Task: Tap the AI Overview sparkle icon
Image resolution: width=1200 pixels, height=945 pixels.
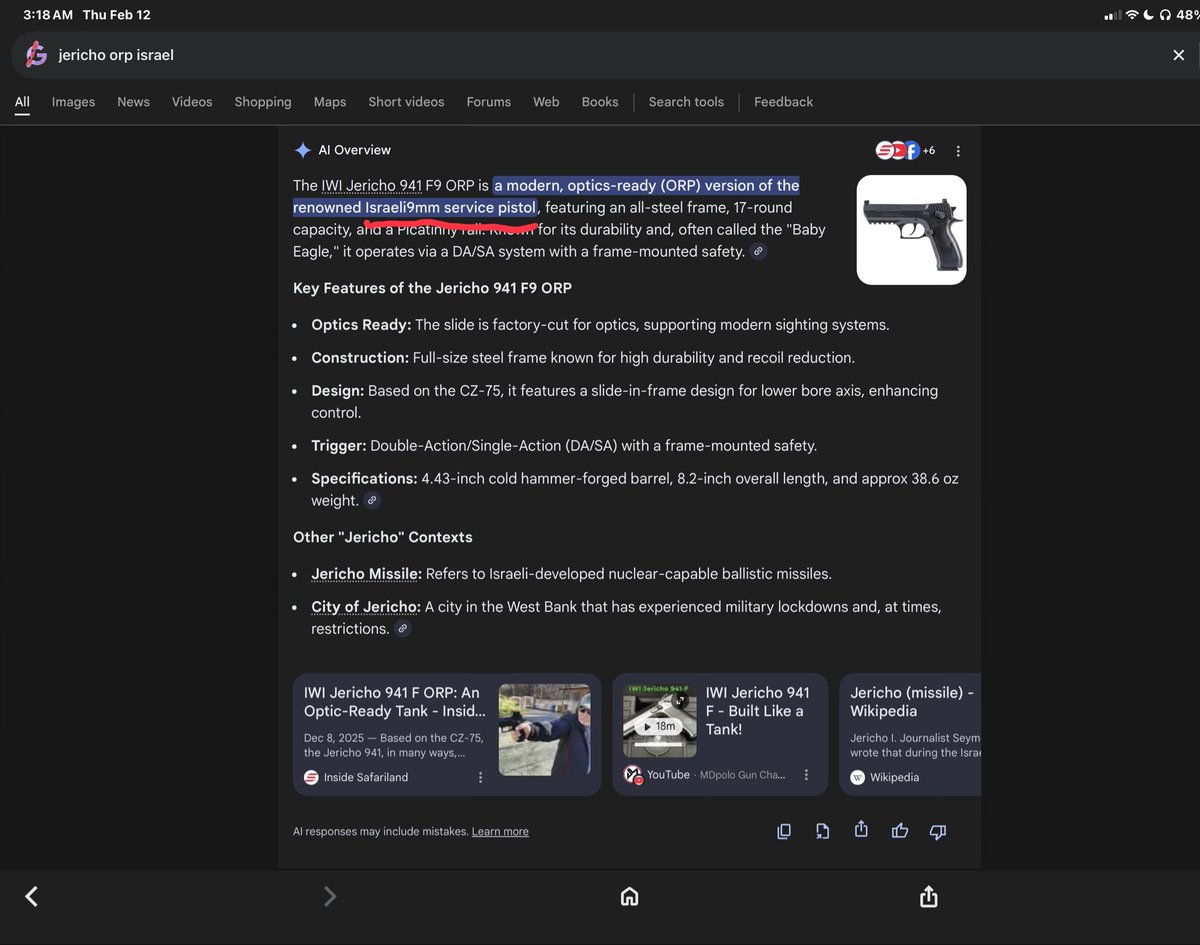Action: click(302, 150)
